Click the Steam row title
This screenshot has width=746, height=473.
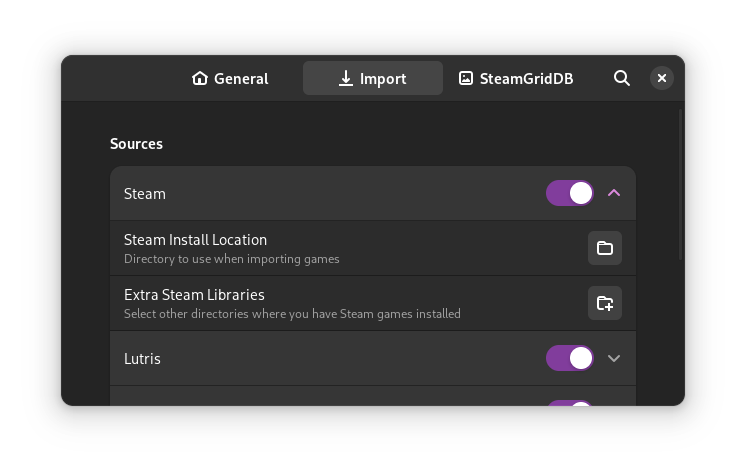(145, 194)
